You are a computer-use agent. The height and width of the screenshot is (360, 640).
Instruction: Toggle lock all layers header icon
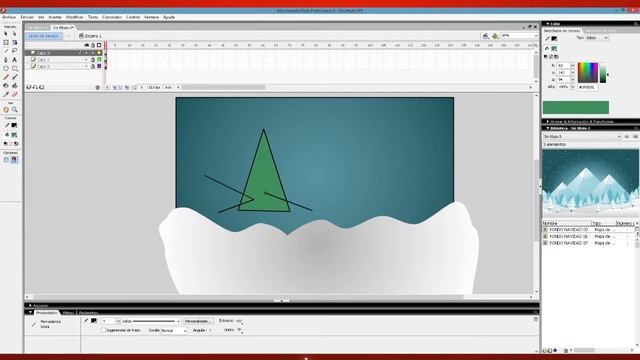[93, 45]
